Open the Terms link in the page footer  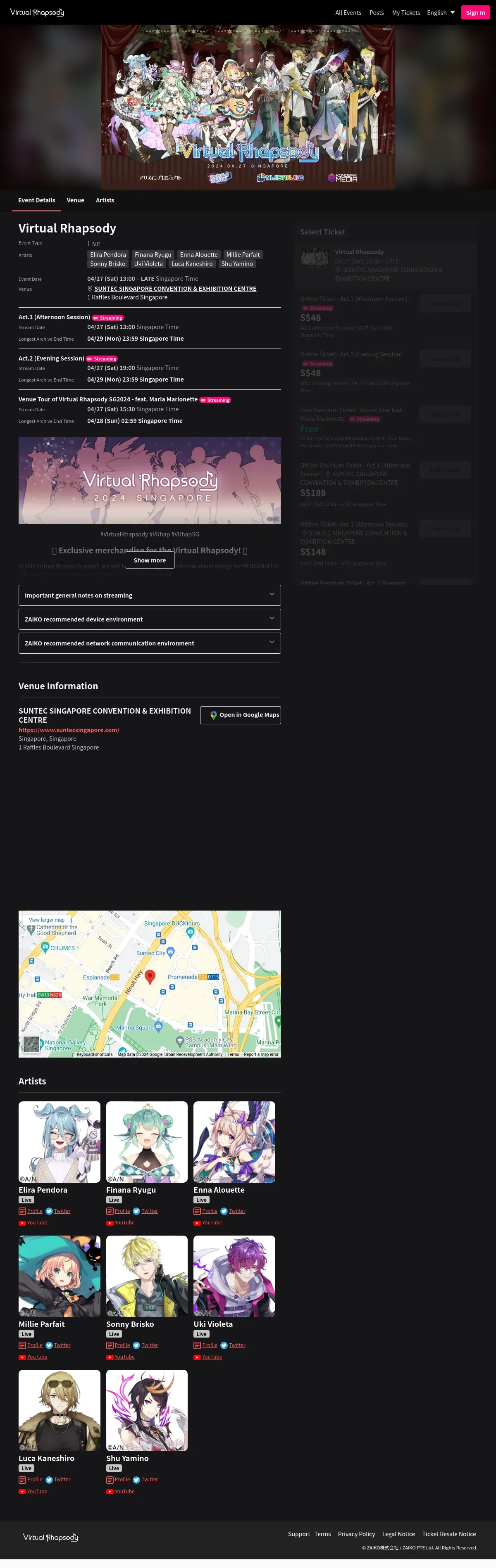322,1534
